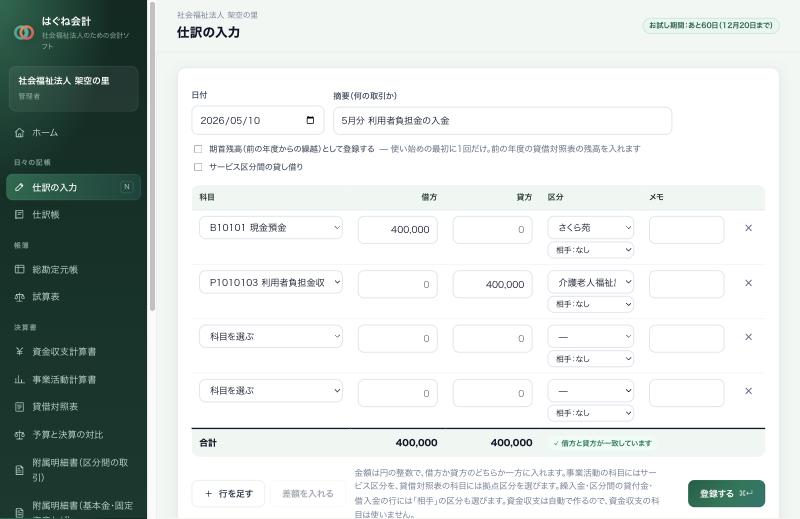800x519 pixels.
Task: Click the 行を足す button
Action: pos(228,493)
